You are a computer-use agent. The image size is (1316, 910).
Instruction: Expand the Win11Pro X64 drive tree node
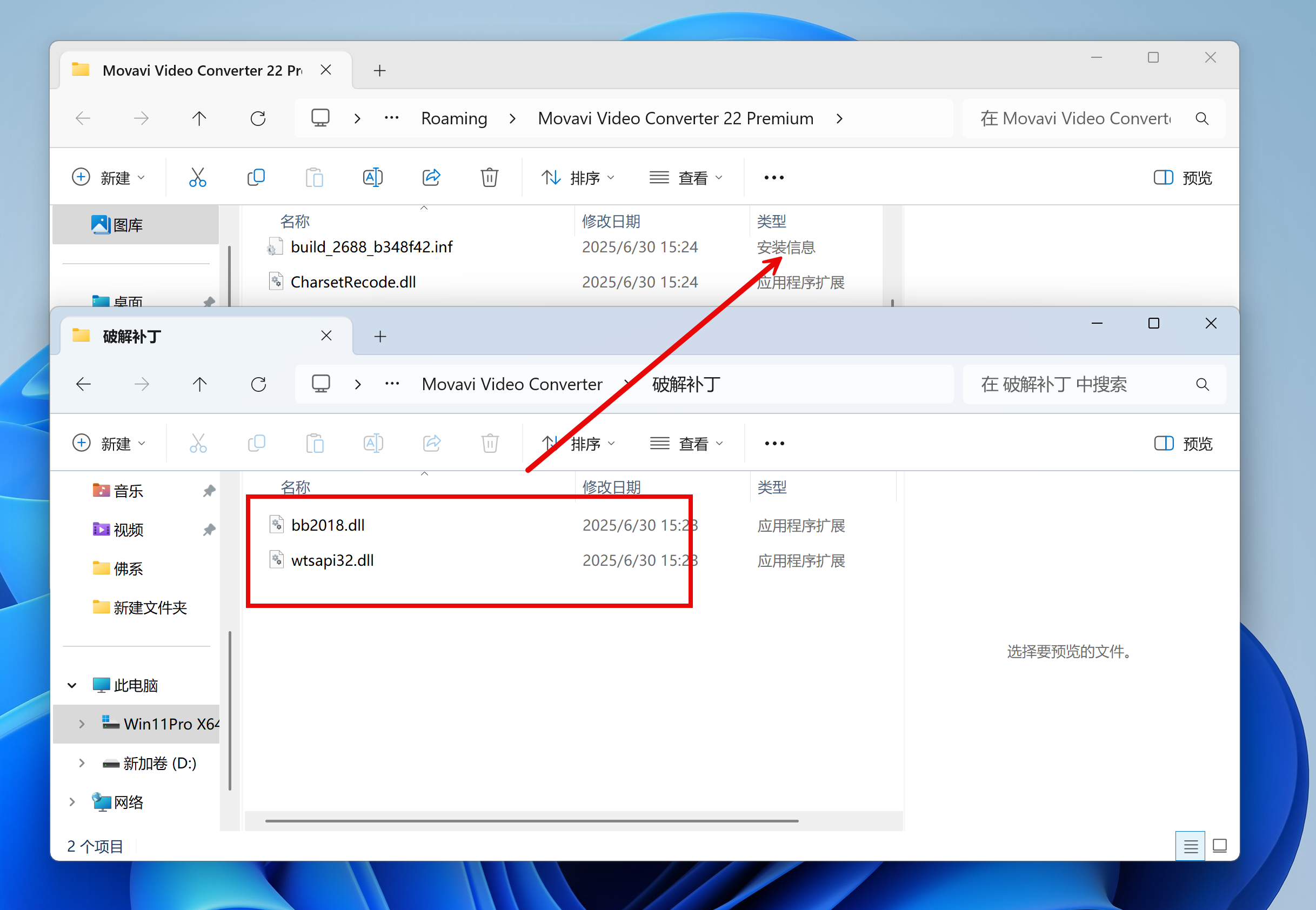coord(82,724)
